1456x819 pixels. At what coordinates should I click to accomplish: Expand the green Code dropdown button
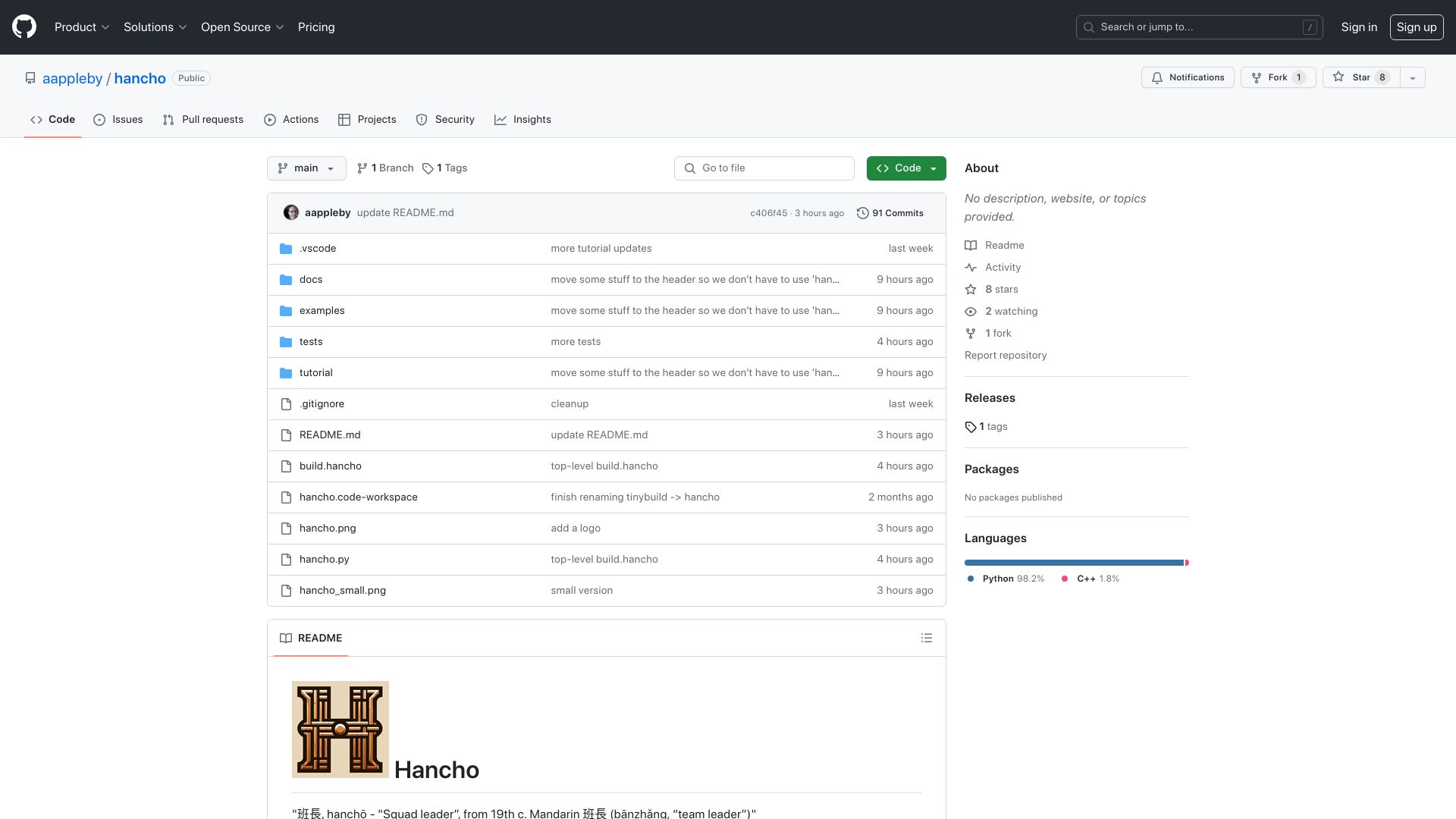(x=906, y=168)
